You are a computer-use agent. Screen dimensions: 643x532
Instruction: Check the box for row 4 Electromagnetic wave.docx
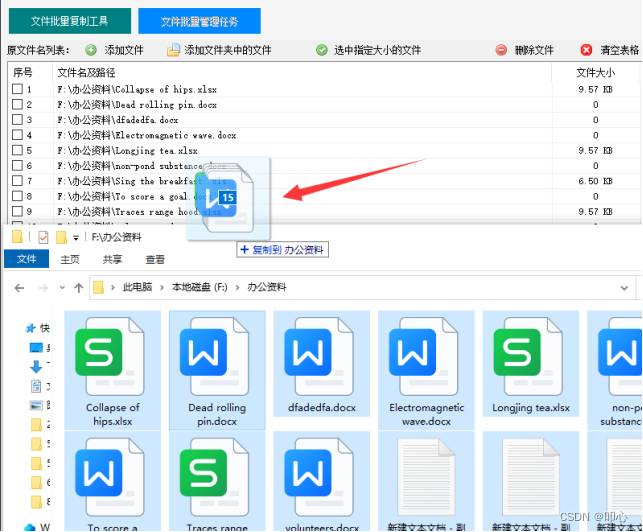point(17,135)
